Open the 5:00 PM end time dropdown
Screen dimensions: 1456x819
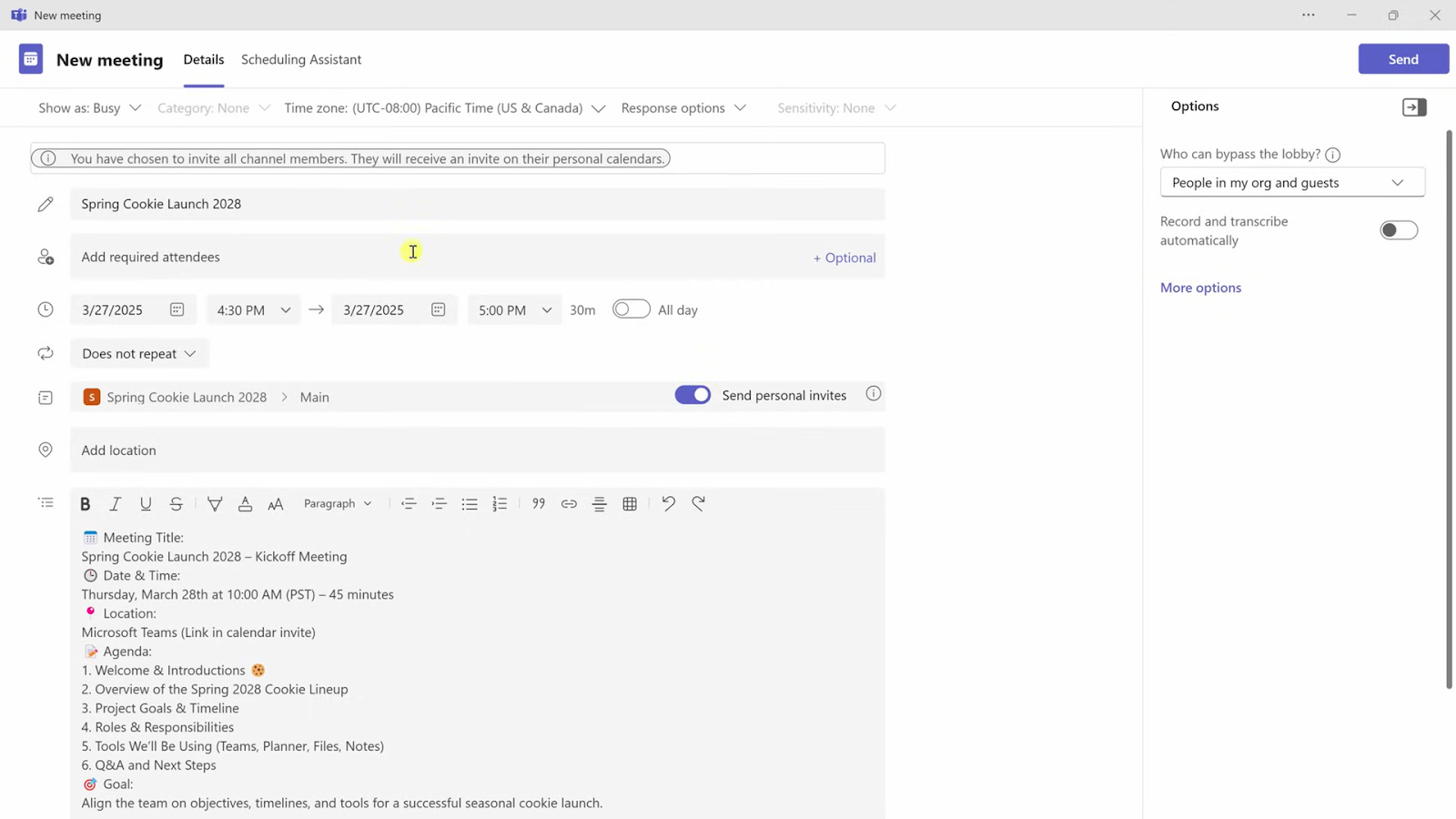[x=515, y=309]
